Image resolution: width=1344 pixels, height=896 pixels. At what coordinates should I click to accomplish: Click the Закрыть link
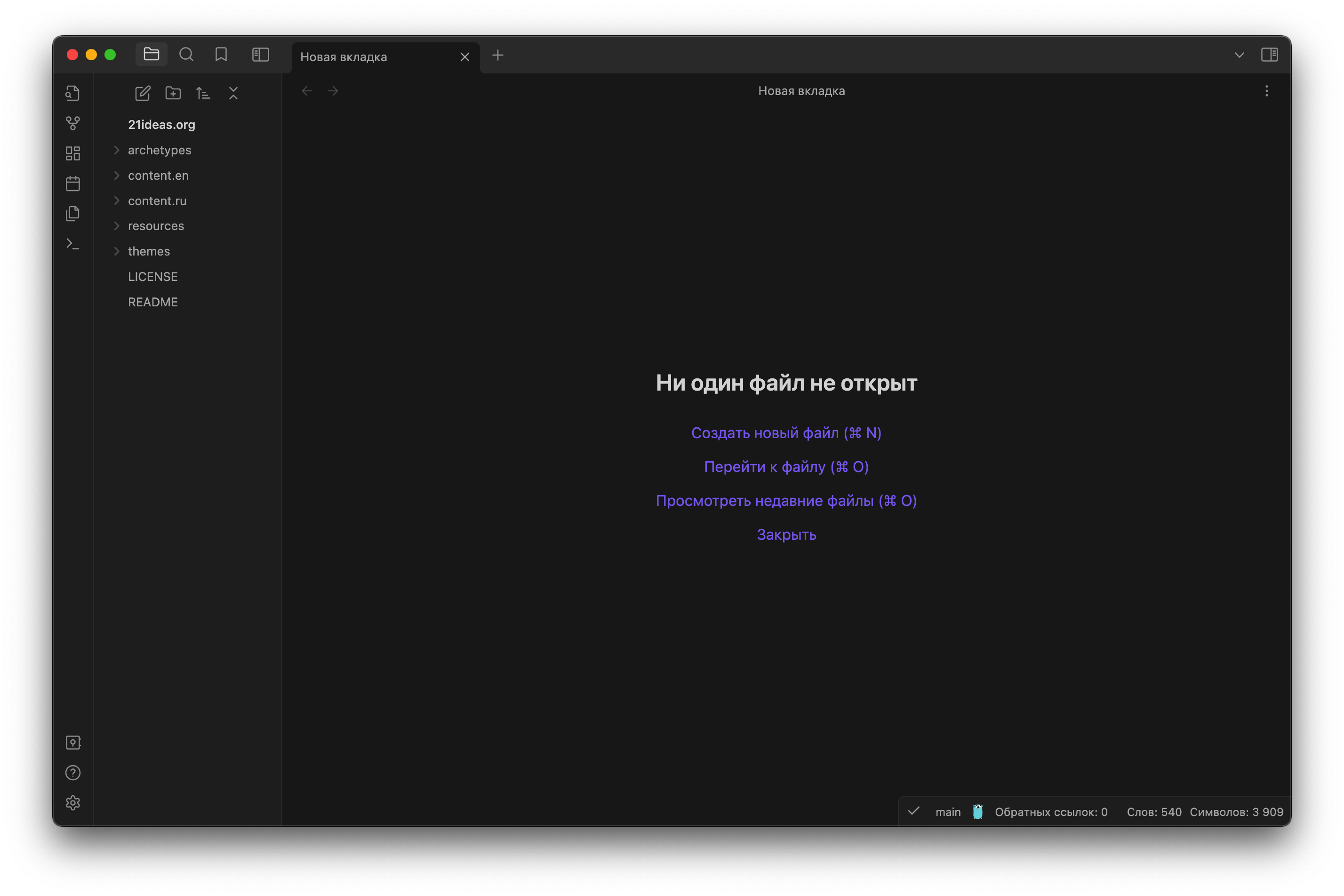point(786,535)
